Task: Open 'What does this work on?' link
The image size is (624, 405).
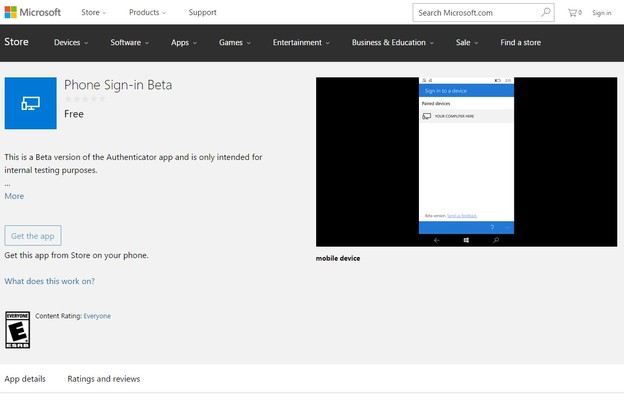Action: tap(50, 282)
